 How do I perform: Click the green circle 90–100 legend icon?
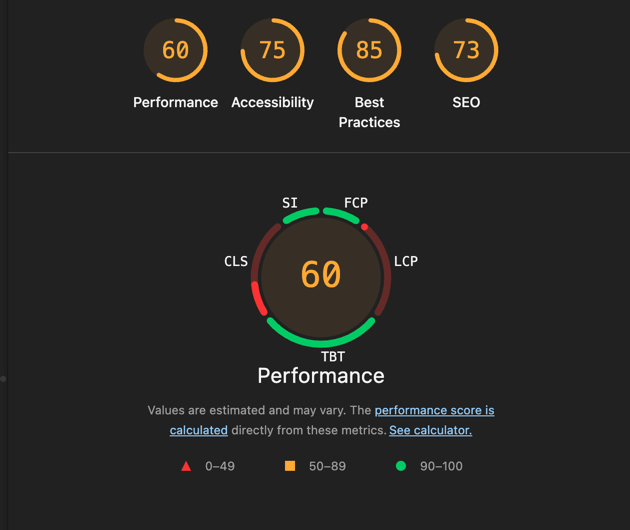pyautogui.click(x=401, y=466)
